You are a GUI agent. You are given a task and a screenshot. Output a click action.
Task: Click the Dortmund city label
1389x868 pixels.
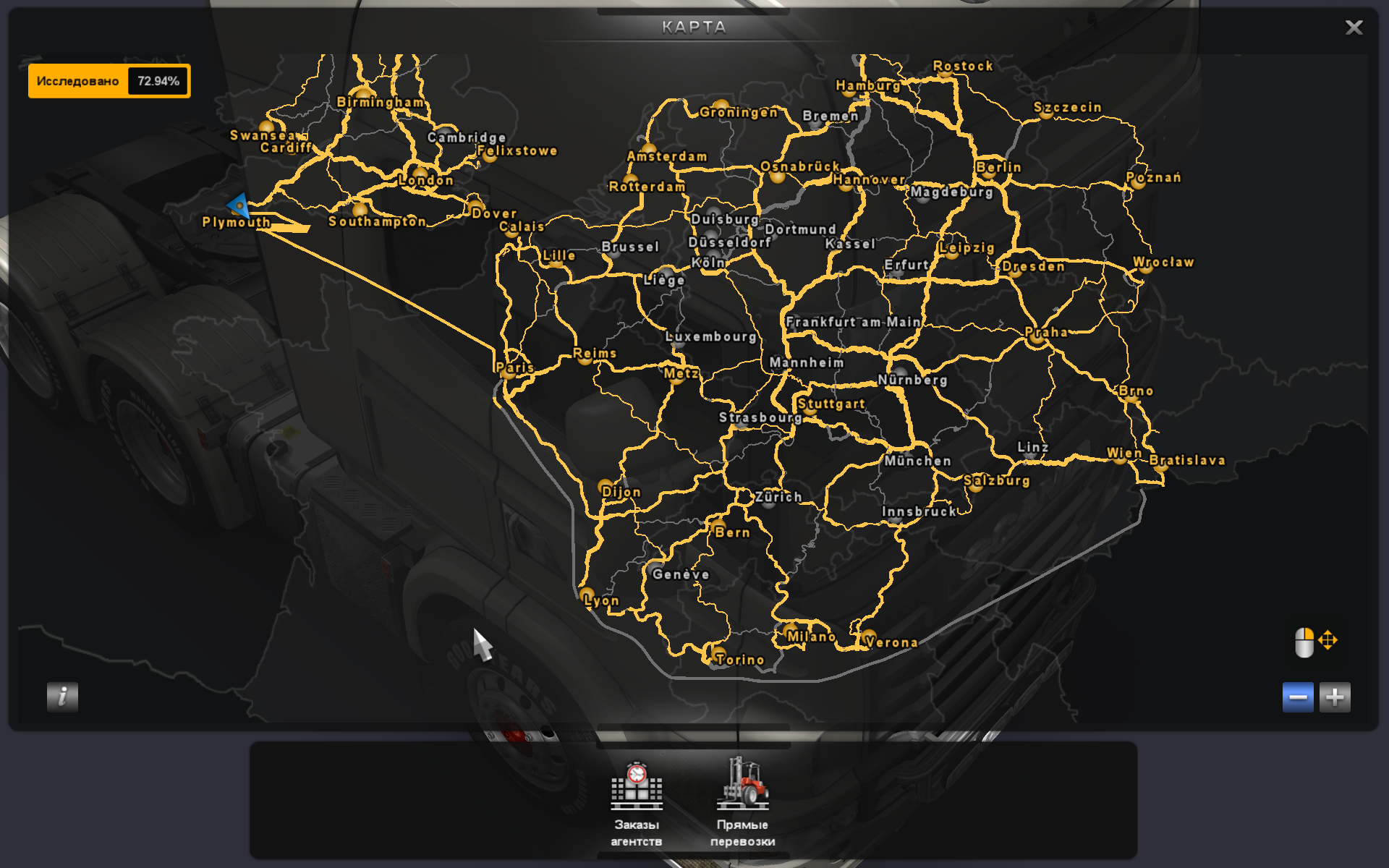click(800, 229)
